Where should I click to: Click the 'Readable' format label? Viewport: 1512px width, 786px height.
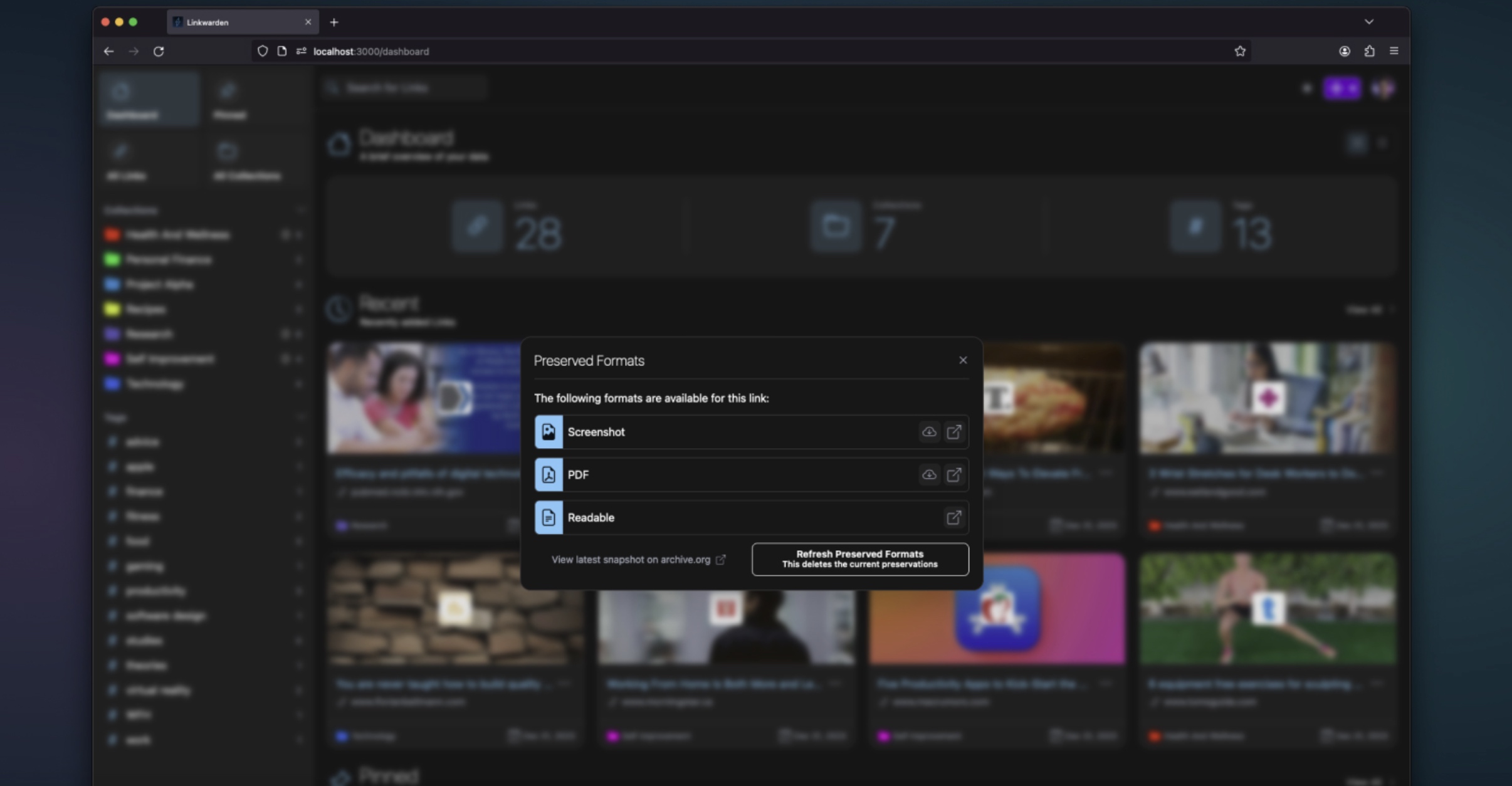click(591, 517)
